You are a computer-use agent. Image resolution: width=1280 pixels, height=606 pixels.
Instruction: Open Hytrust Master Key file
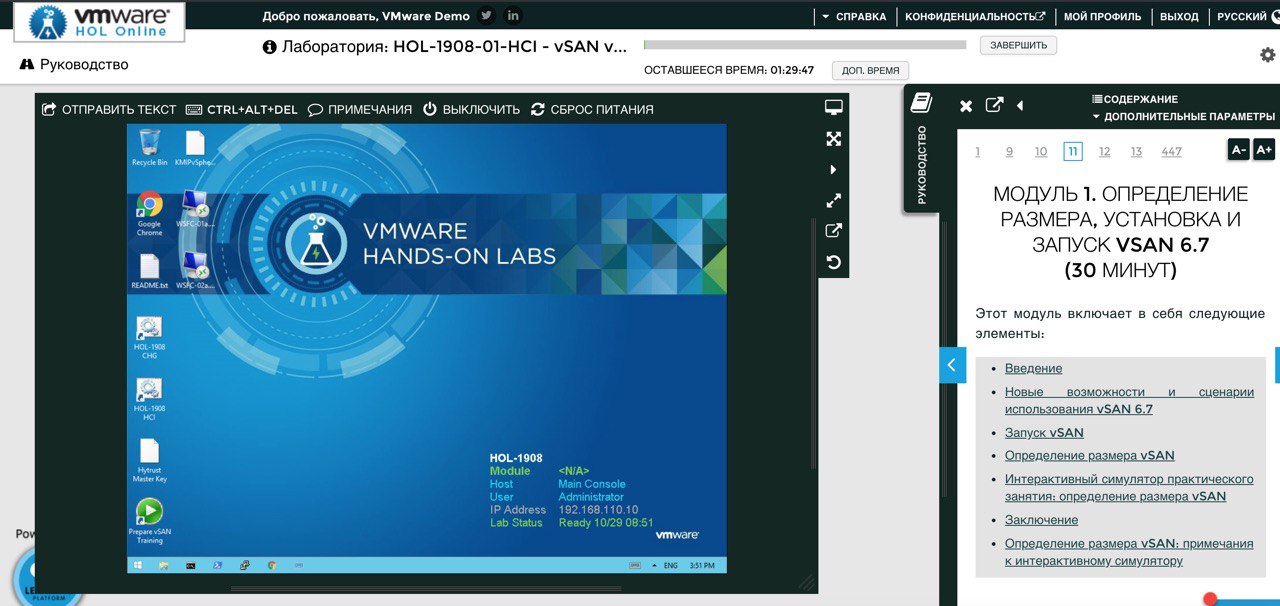[x=149, y=461]
